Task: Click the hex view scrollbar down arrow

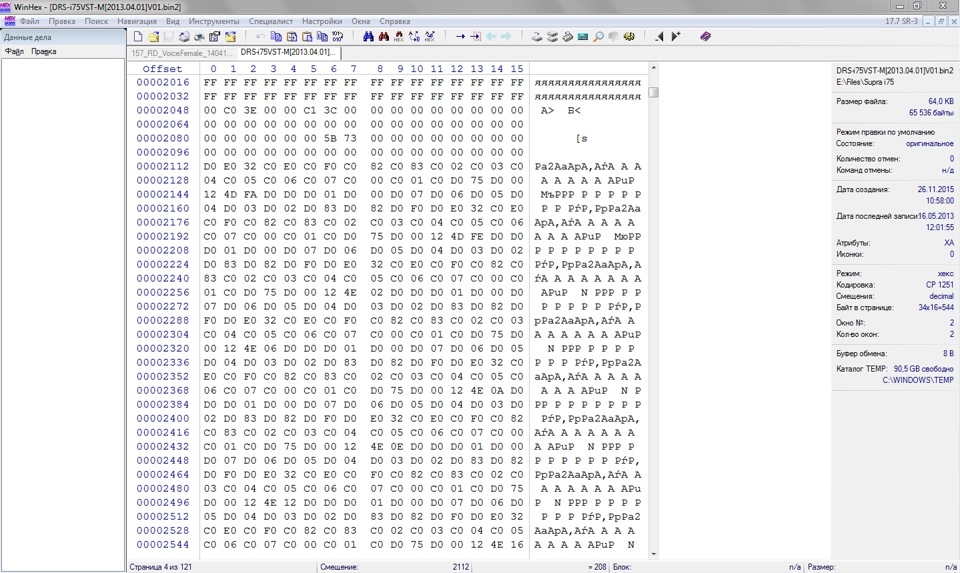Action: point(653,554)
